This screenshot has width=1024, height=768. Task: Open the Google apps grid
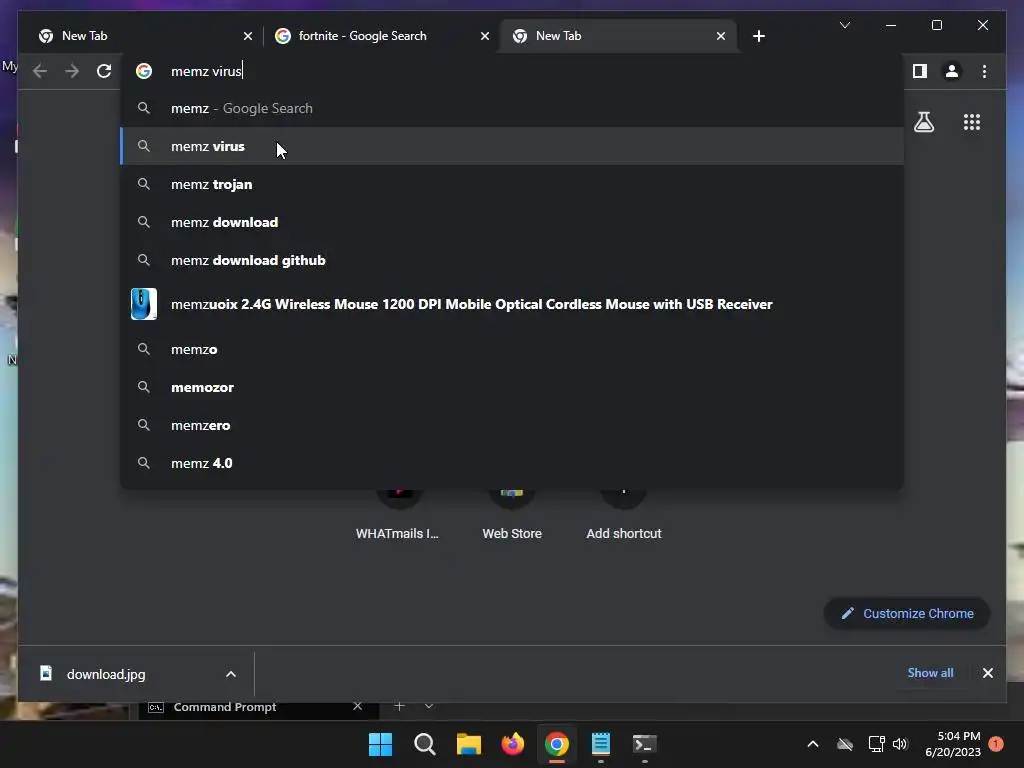pos(972,122)
